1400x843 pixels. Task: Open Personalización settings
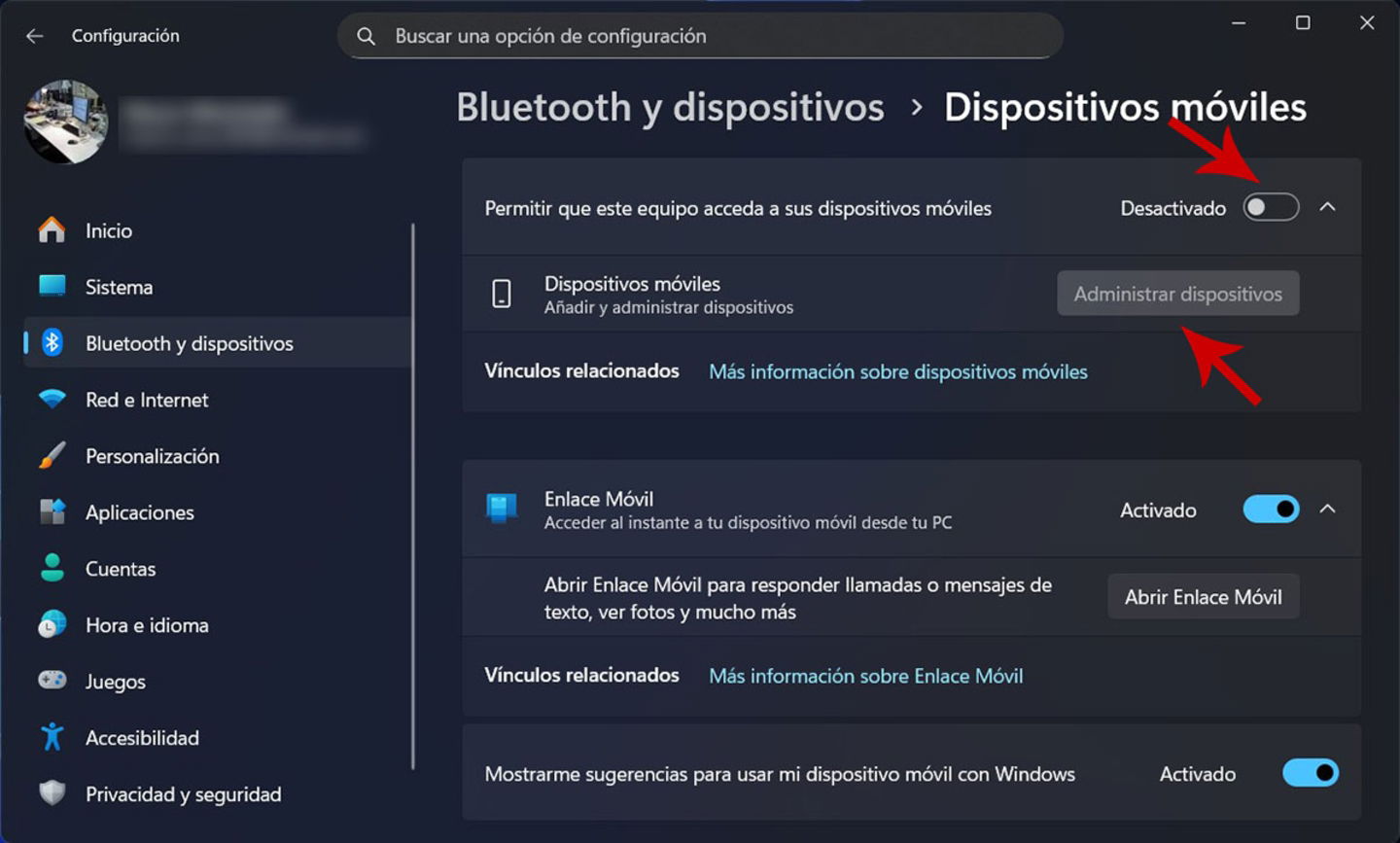[217, 456]
